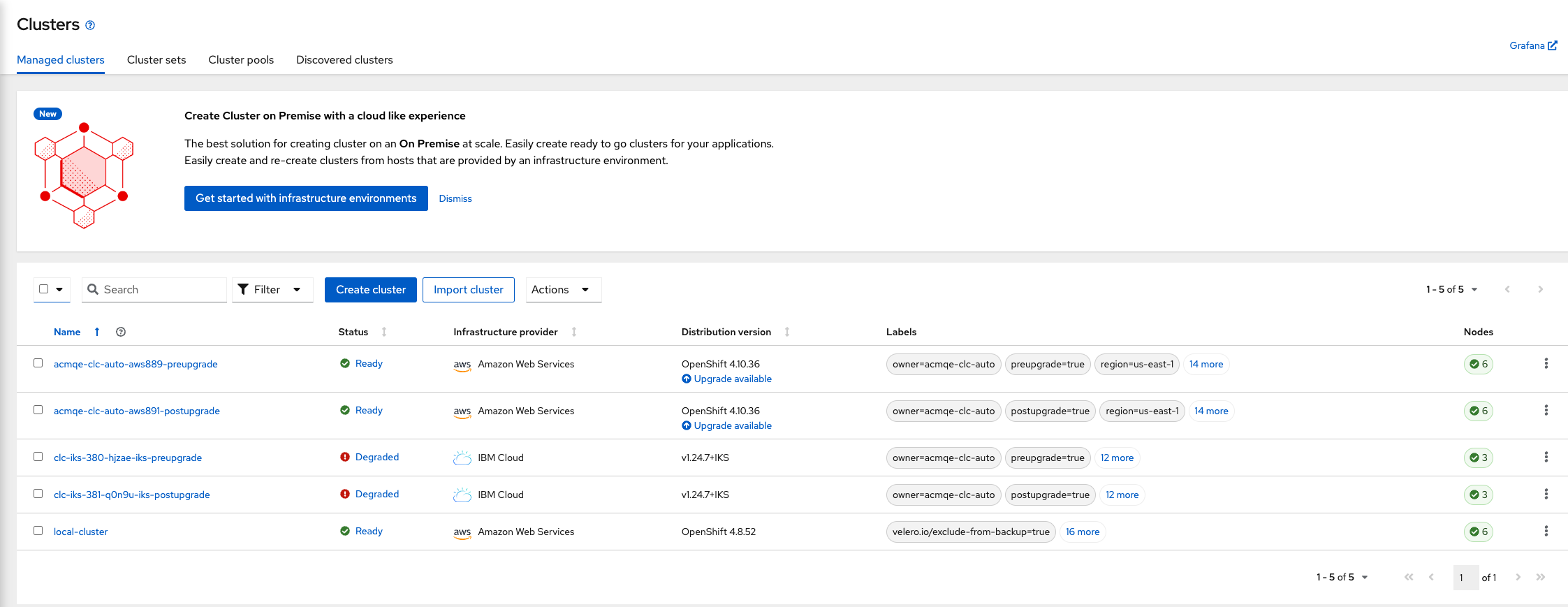Open the Grafana external link
This screenshot has height=607, width=1568.
tap(1532, 45)
